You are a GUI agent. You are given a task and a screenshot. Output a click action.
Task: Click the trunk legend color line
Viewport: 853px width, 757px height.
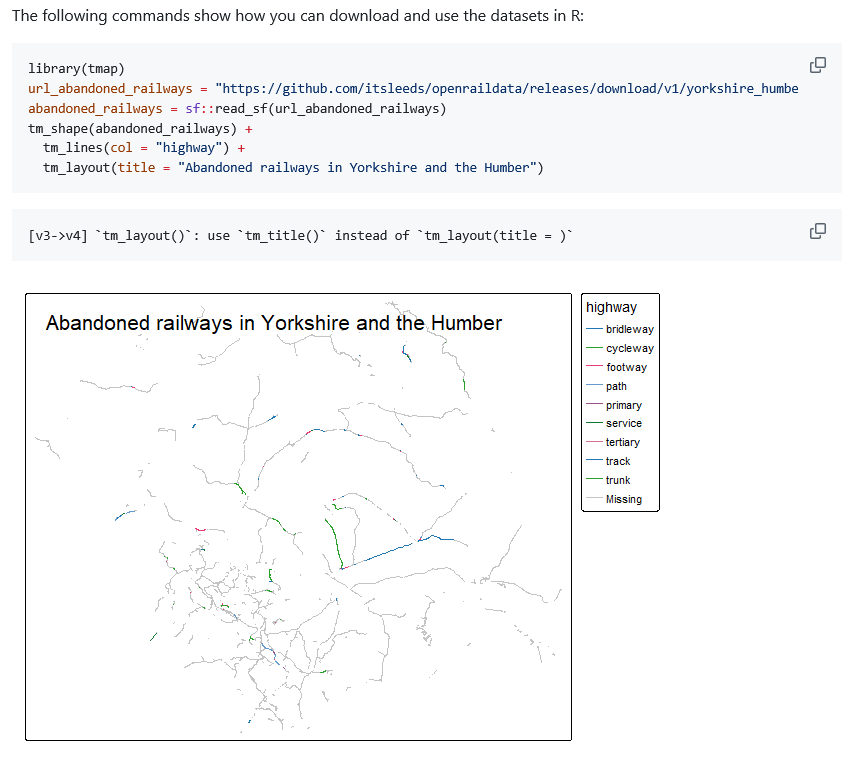pos(594,480)
